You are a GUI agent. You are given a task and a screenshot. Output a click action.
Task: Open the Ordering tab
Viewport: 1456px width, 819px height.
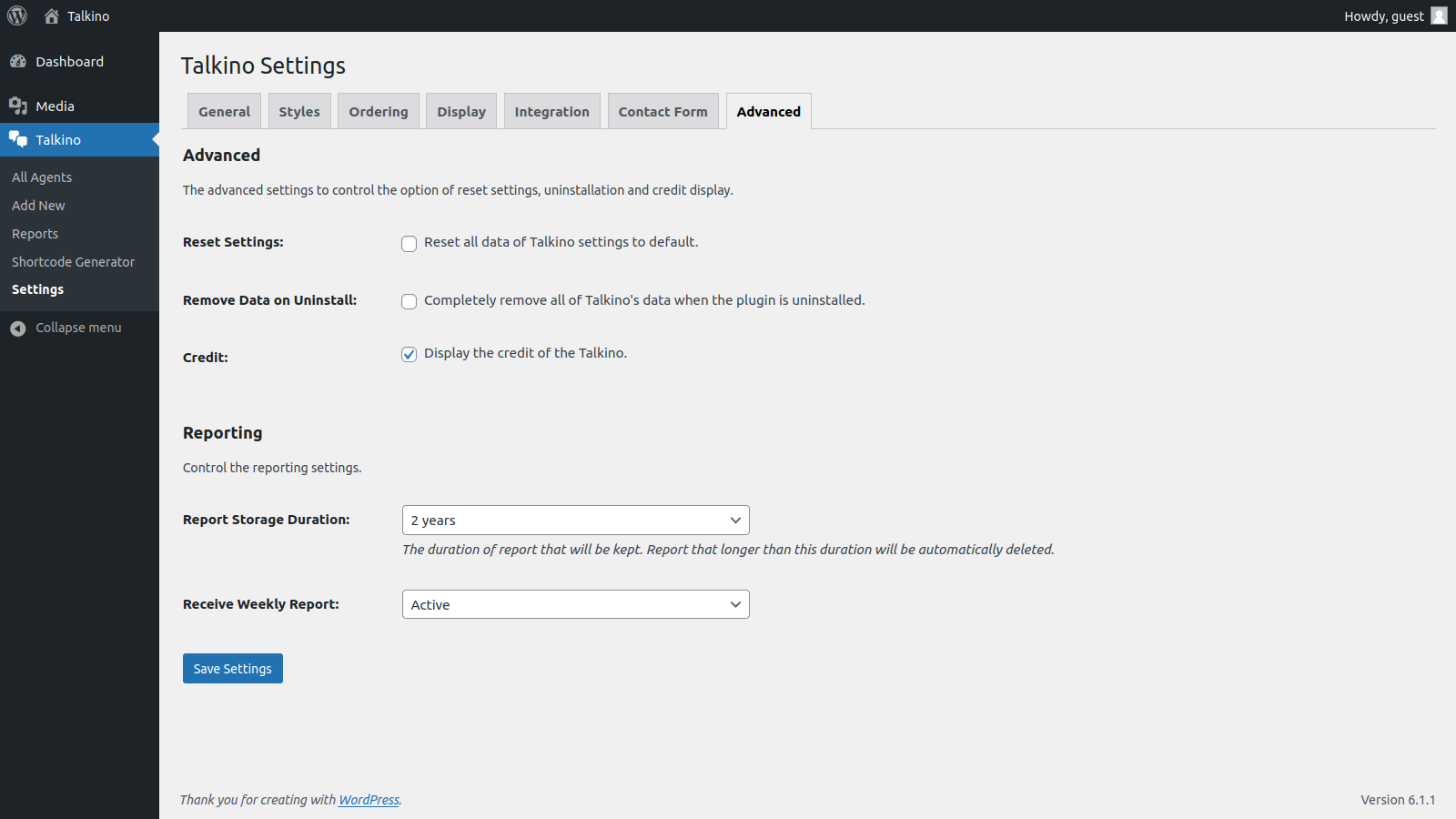(379, 111)
